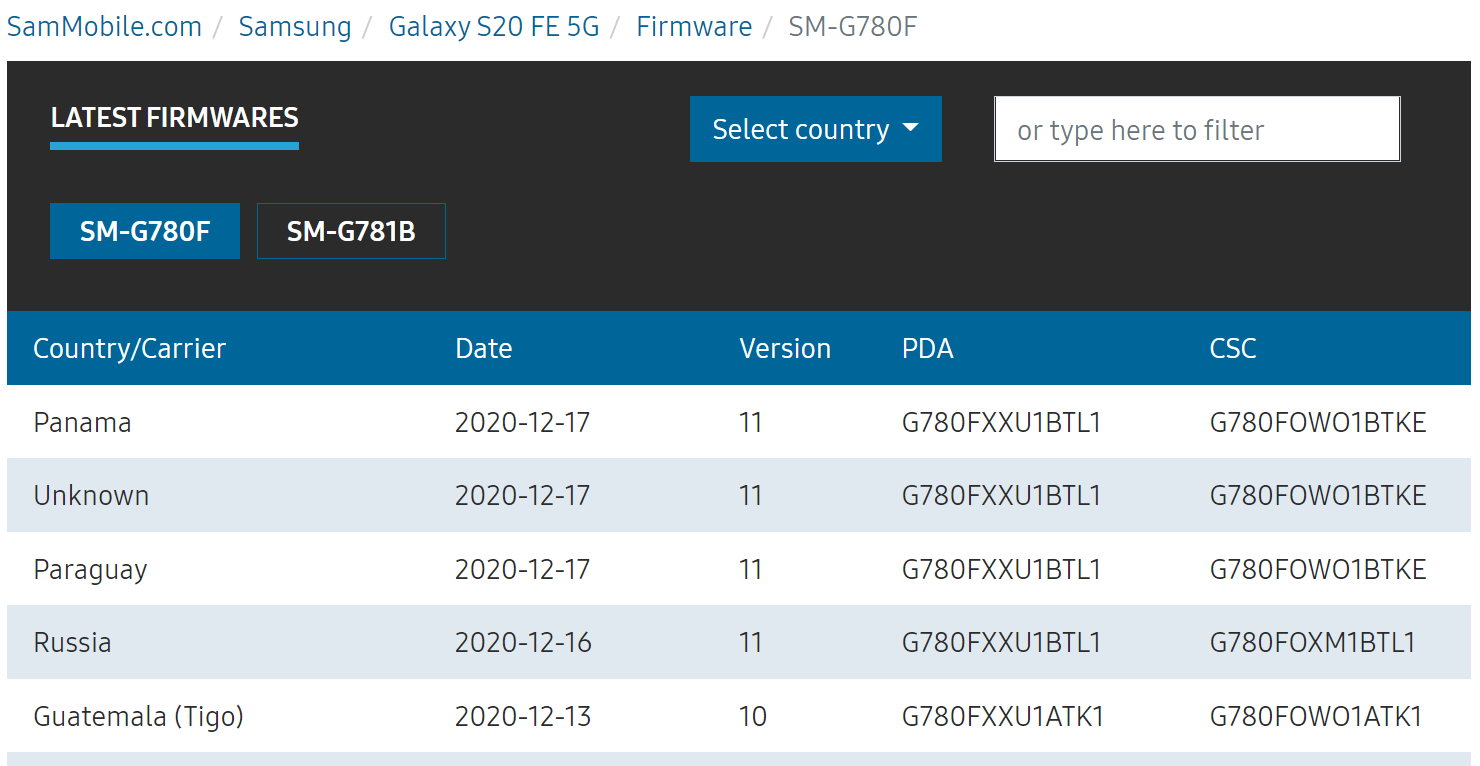The image size is (1480, 766).
Task: Click Guatemala's version number 10
Action: click(753, 716)
